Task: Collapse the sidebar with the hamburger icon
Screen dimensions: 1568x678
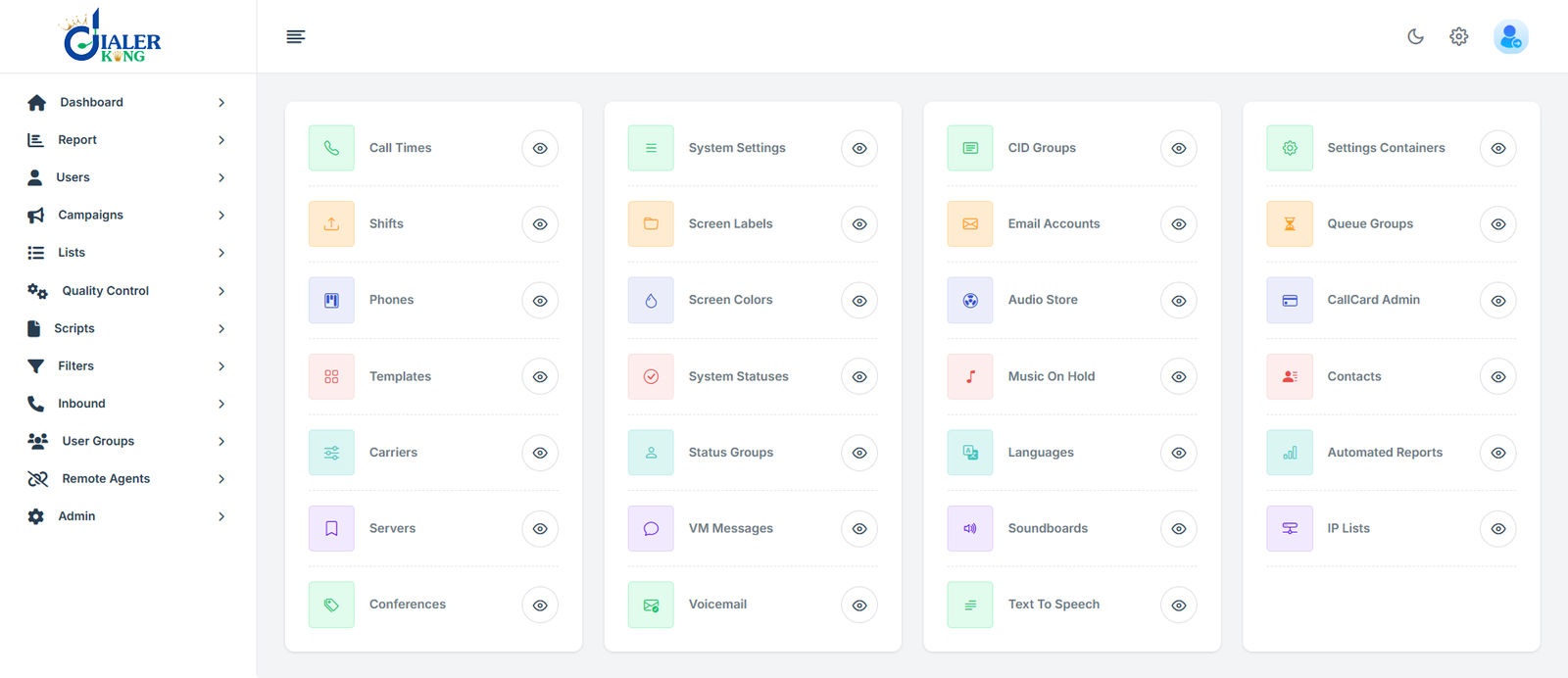Action: click(295, 36)
